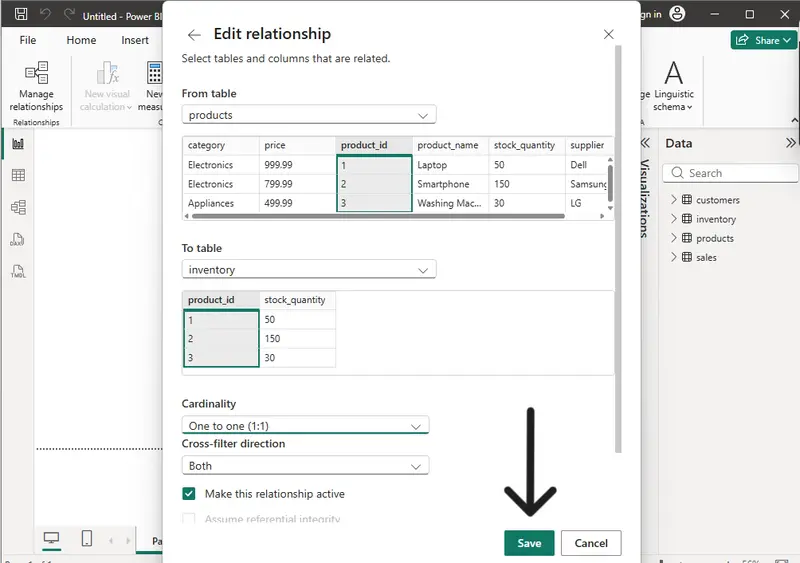Switch to the Insert ribbon tab
800x563 pixels.
tap(135, 40)
